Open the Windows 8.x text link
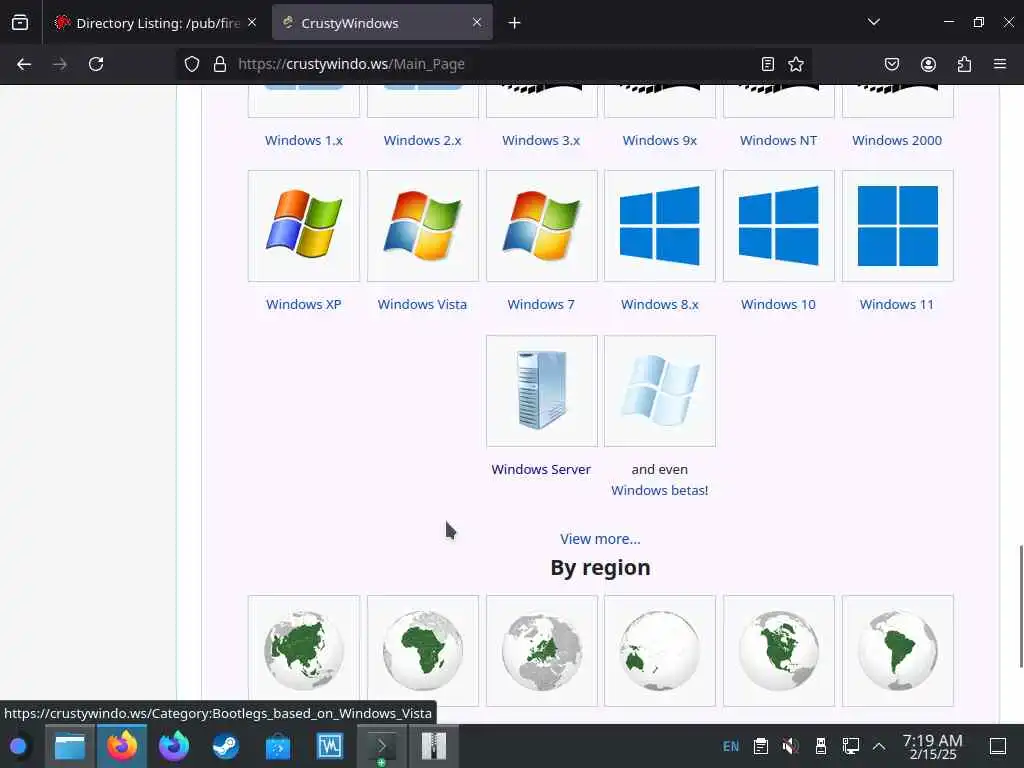 (660, 304)
